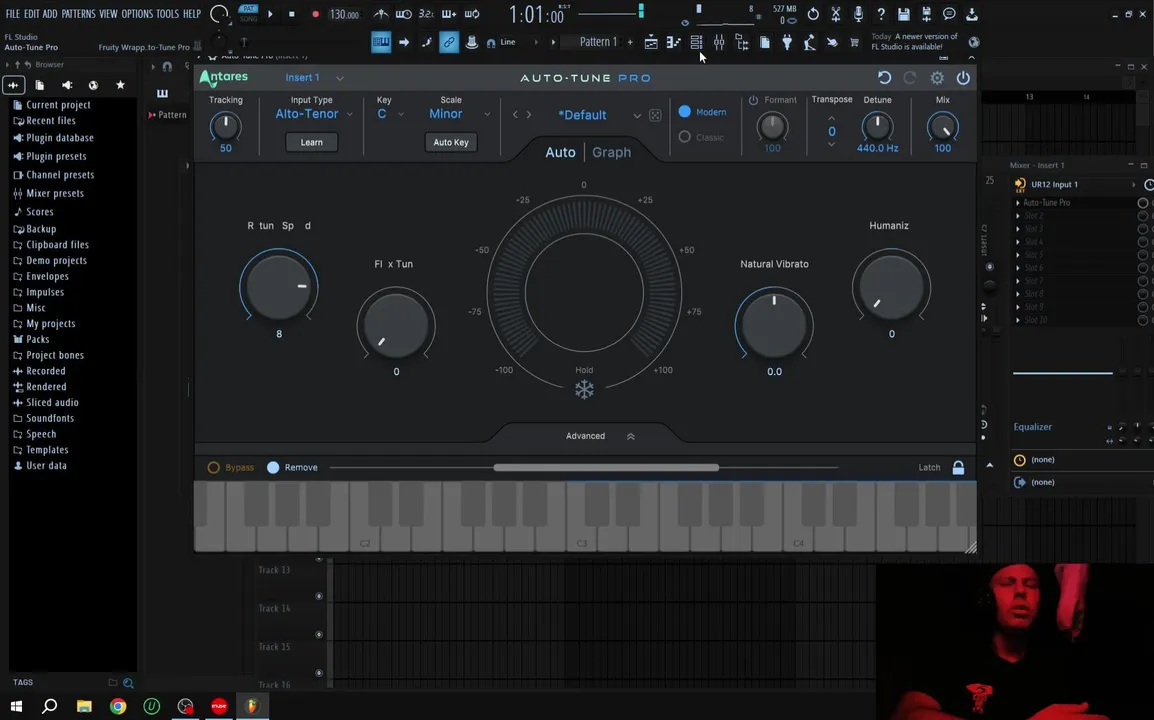This screenshot has height=720, width=1154.
Task: Search with the tags magnifier icon
Action: [x=128, y=682]
